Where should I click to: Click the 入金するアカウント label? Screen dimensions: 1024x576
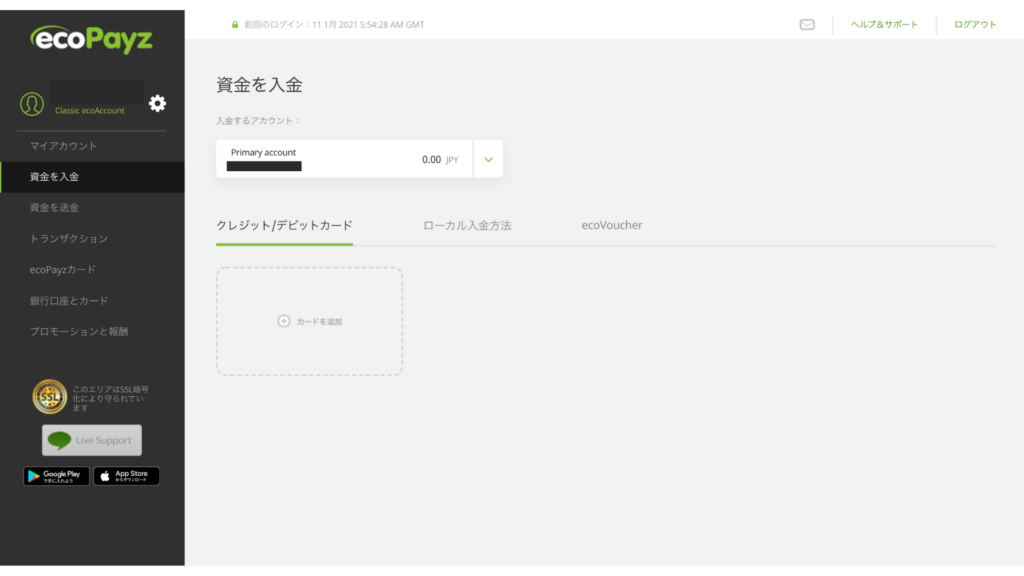pos(259,121)
